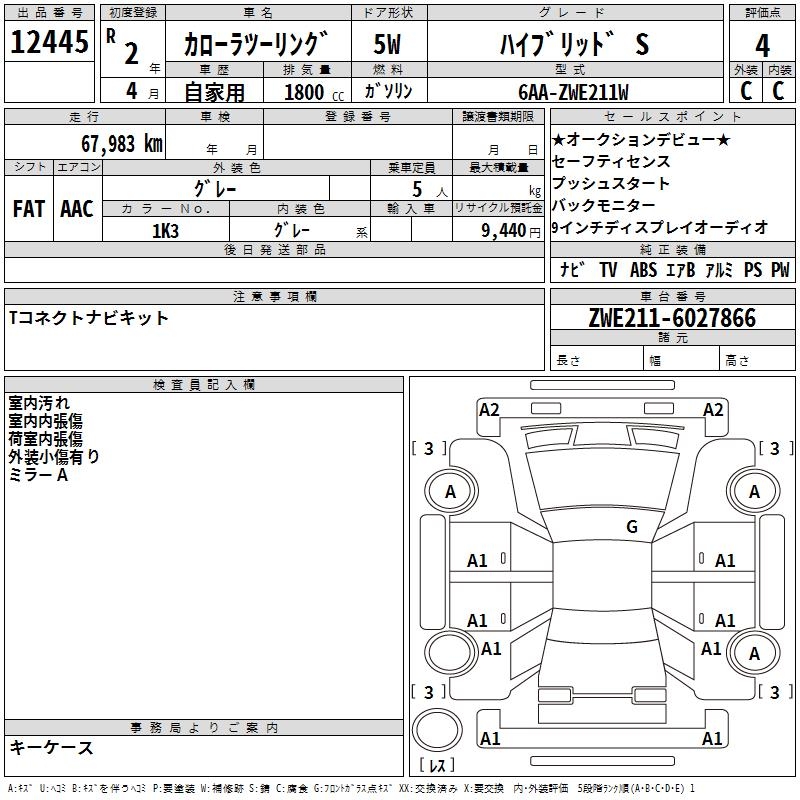
Task: Click the 注意事項欄 header
Action: click(274, 296)
